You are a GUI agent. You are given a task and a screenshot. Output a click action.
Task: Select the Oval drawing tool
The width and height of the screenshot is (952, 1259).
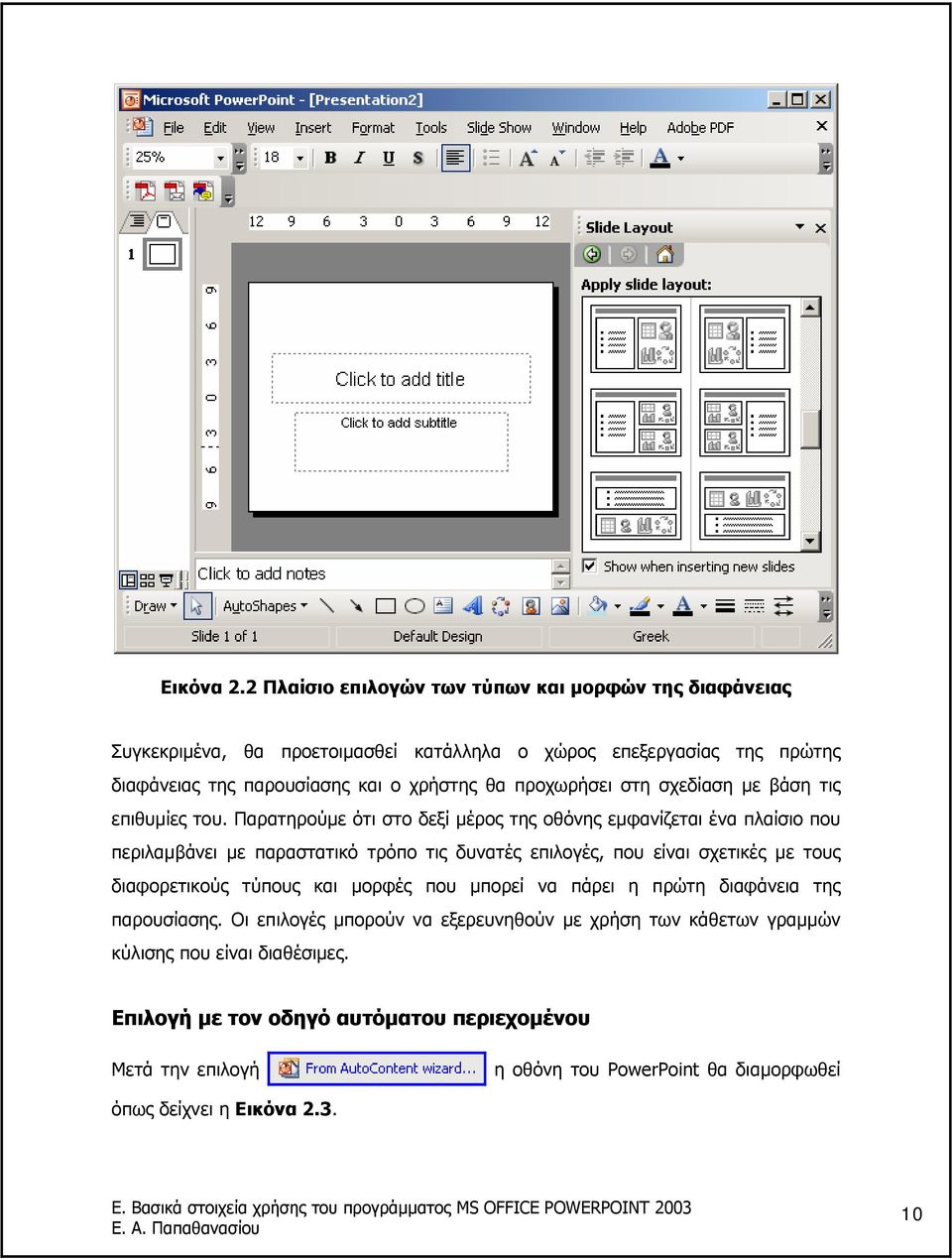[x=415, y=605]
